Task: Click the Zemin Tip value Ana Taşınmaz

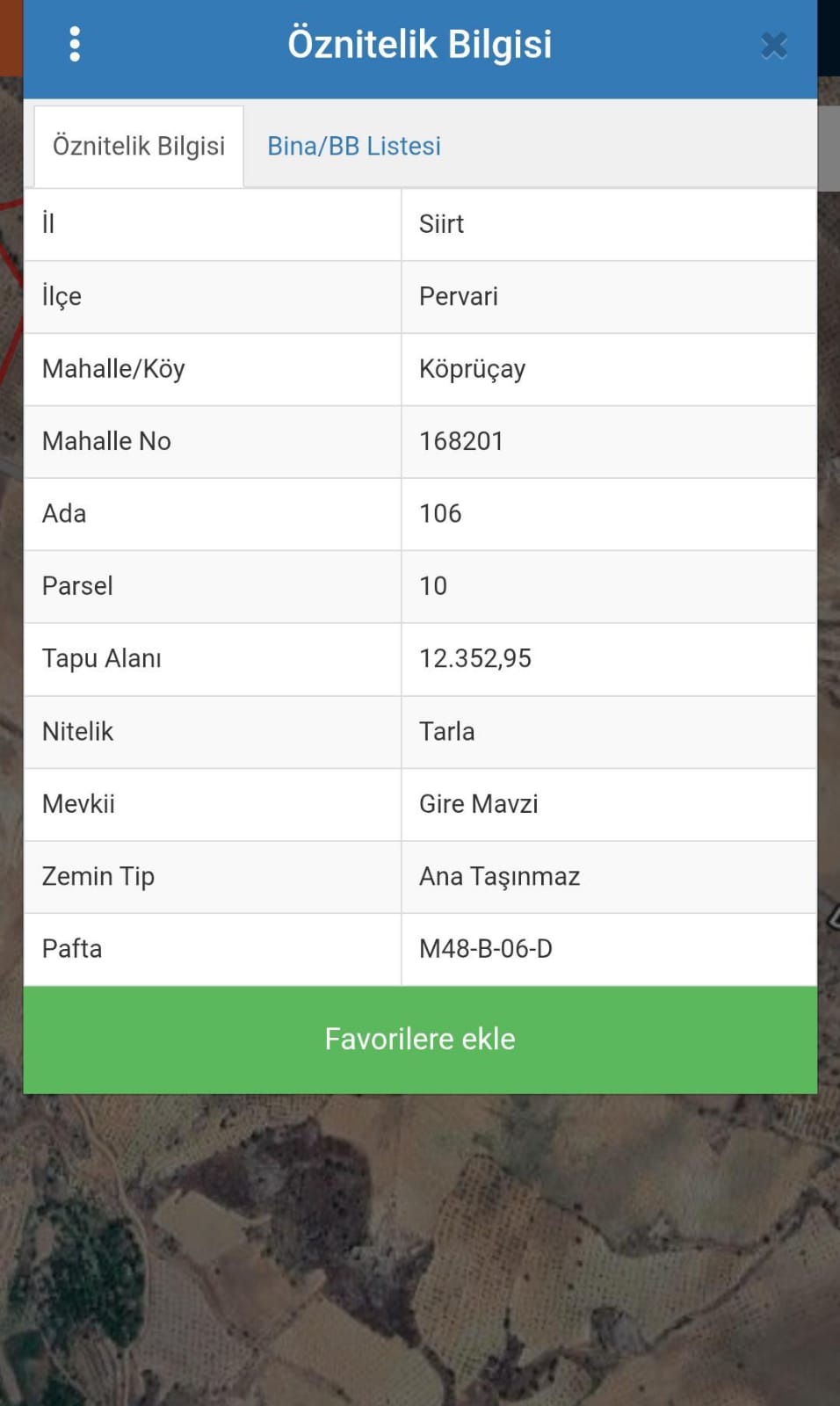Action: [x=499, y=877]
